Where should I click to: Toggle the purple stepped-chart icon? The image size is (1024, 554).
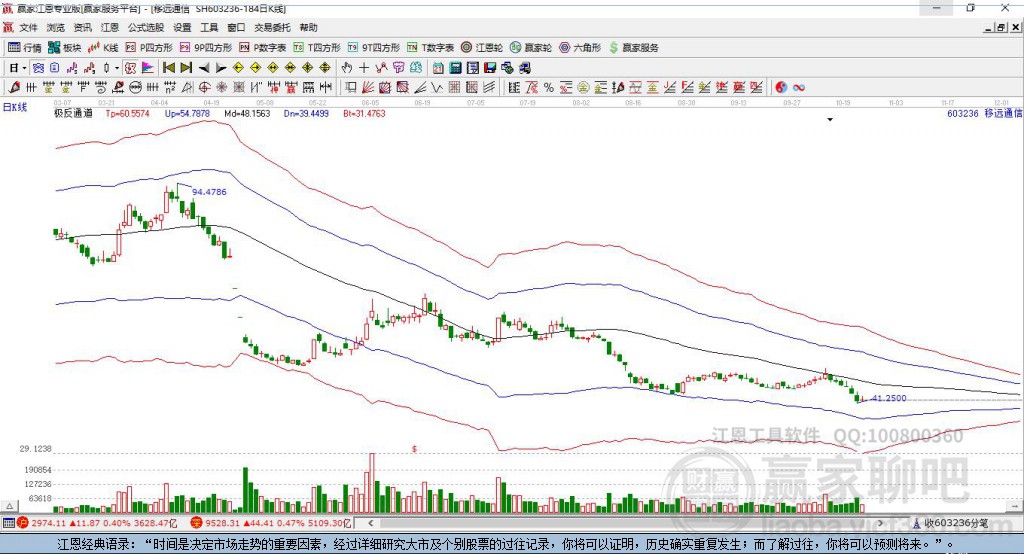click(x=72, y=68)
